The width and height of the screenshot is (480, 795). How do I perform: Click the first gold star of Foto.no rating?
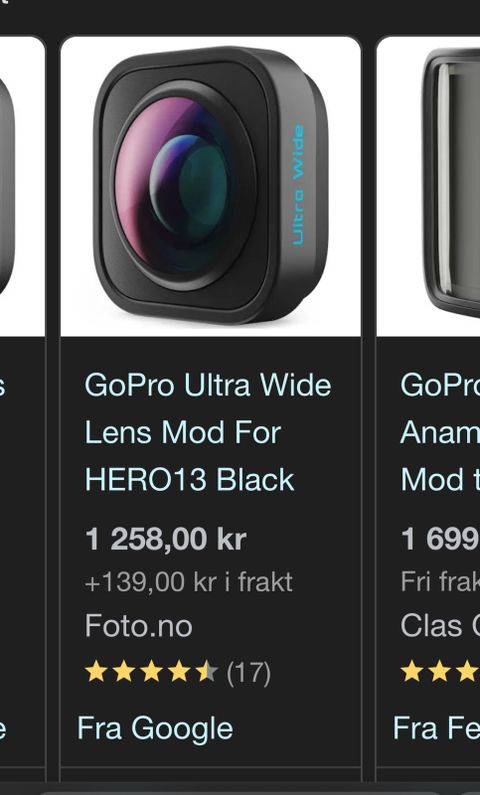pos(96,672)
